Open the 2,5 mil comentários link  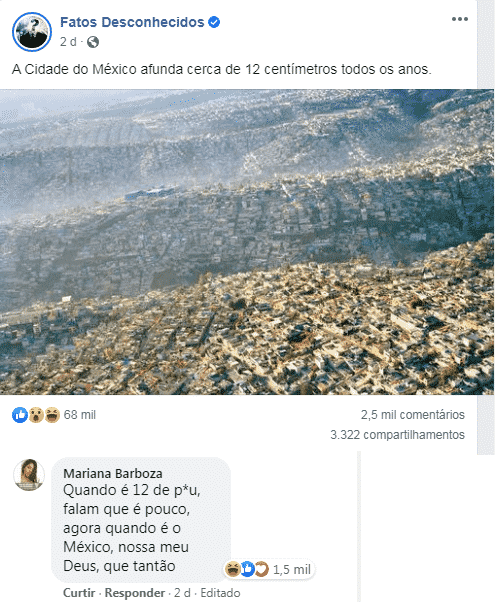click(x=412, y=415)
